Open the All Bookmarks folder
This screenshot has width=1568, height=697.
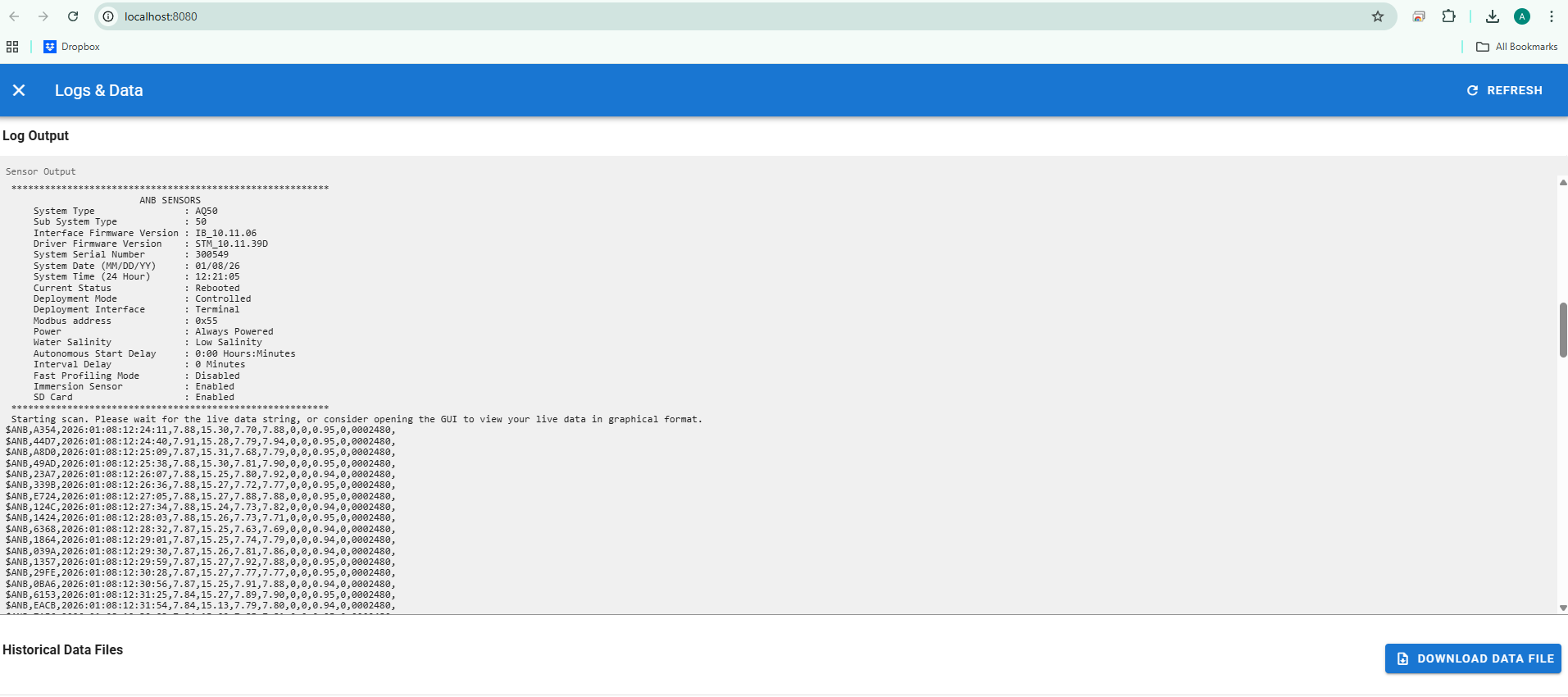(1517, 47)
